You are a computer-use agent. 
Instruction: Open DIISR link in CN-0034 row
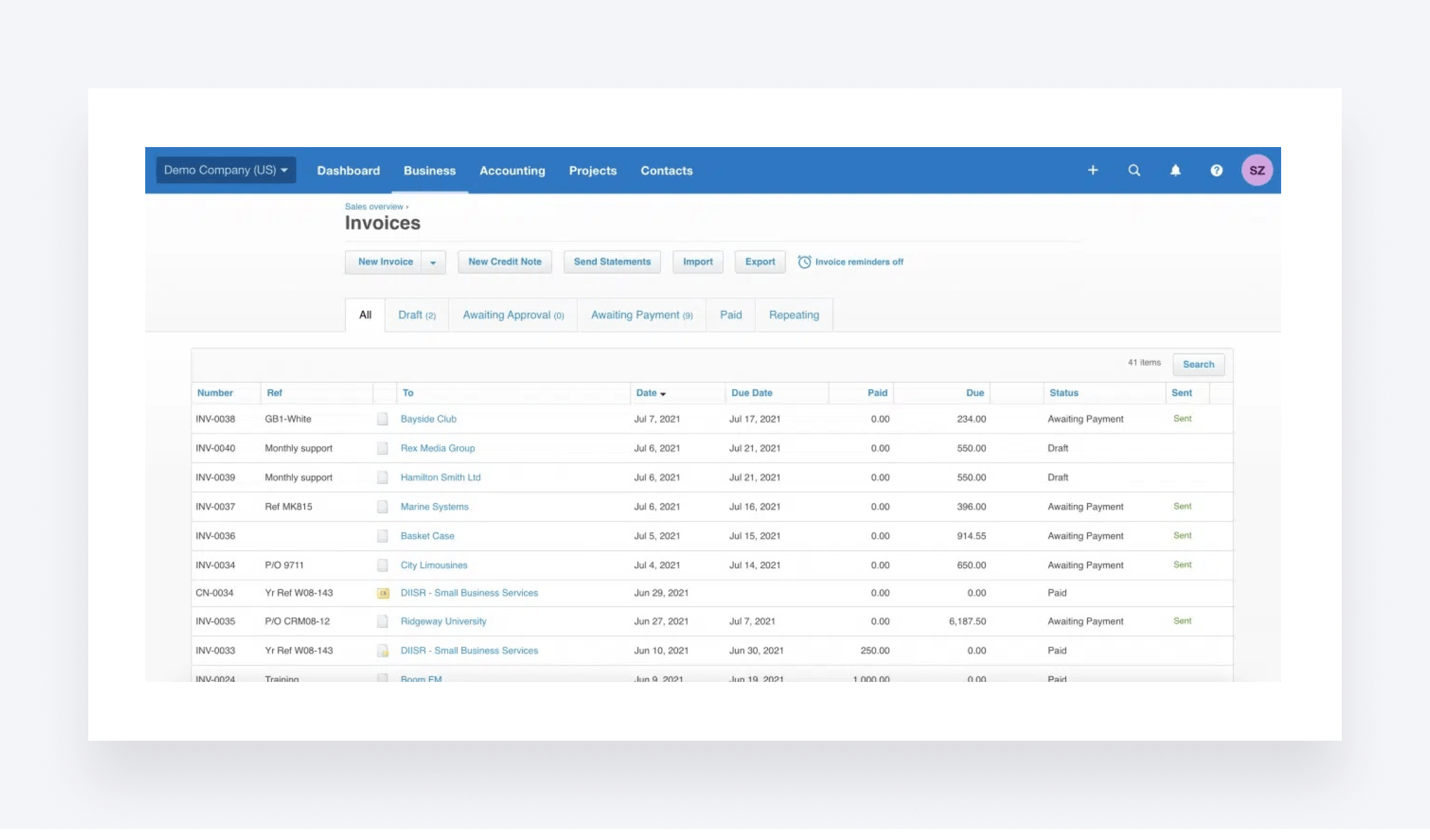click(x=469, y=593)
